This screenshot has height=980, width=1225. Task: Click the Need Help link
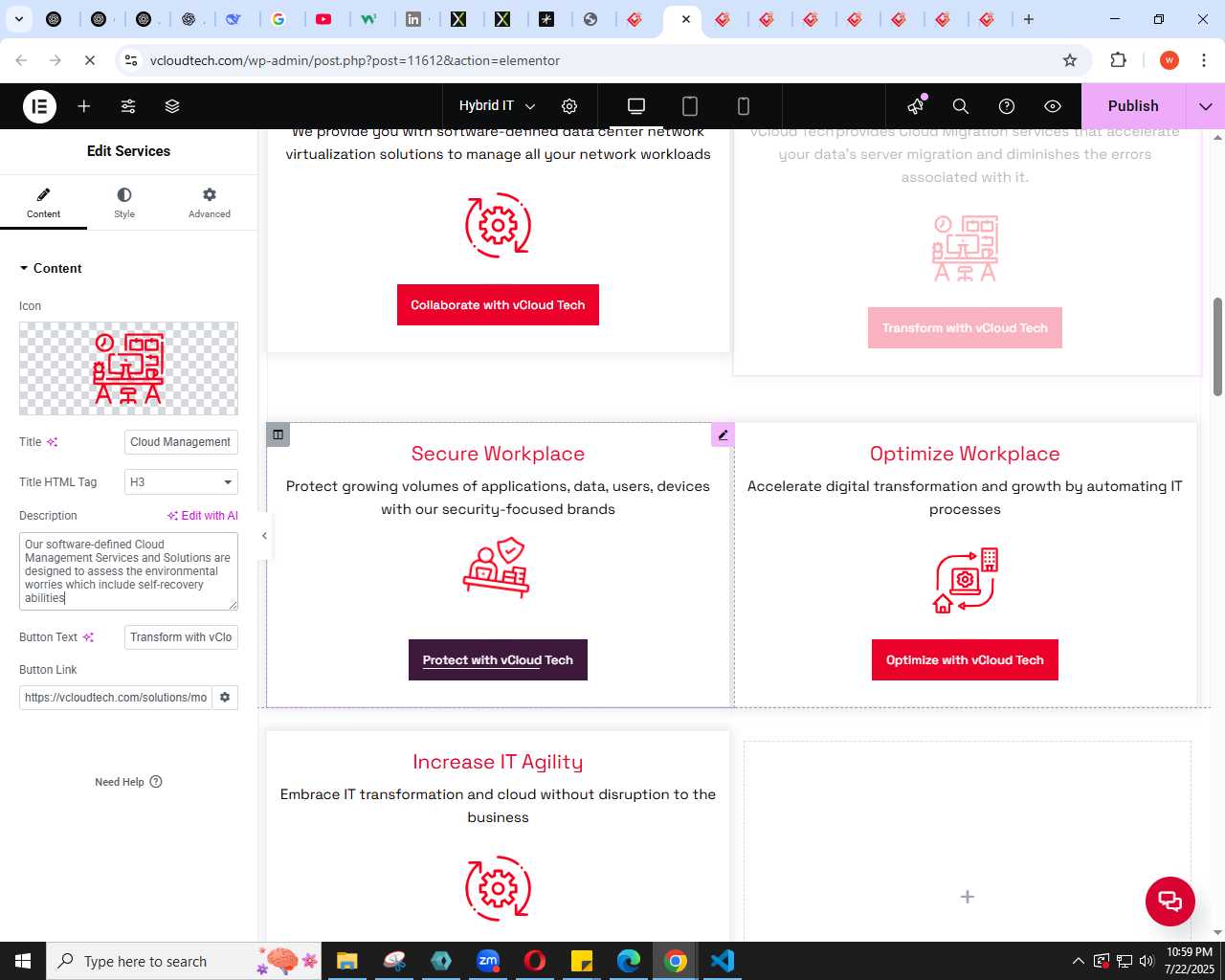(128, 782)
